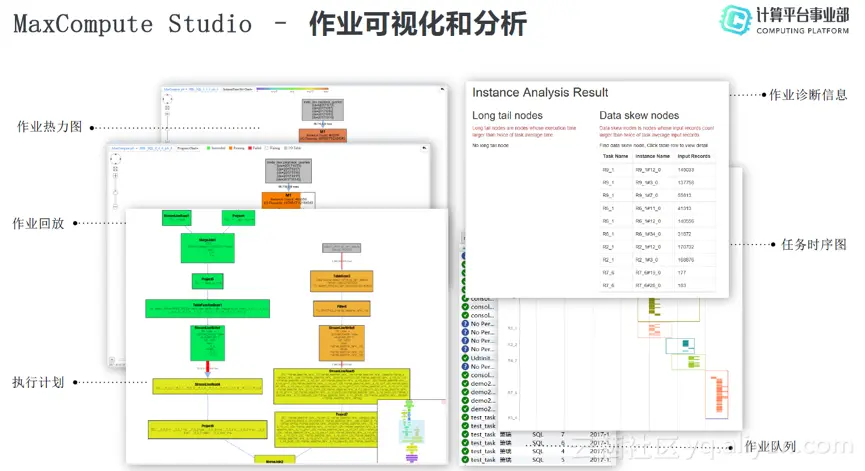The image size is (865, 471).
Task: Click the input records value 177
Action: (x=682, y=272)
